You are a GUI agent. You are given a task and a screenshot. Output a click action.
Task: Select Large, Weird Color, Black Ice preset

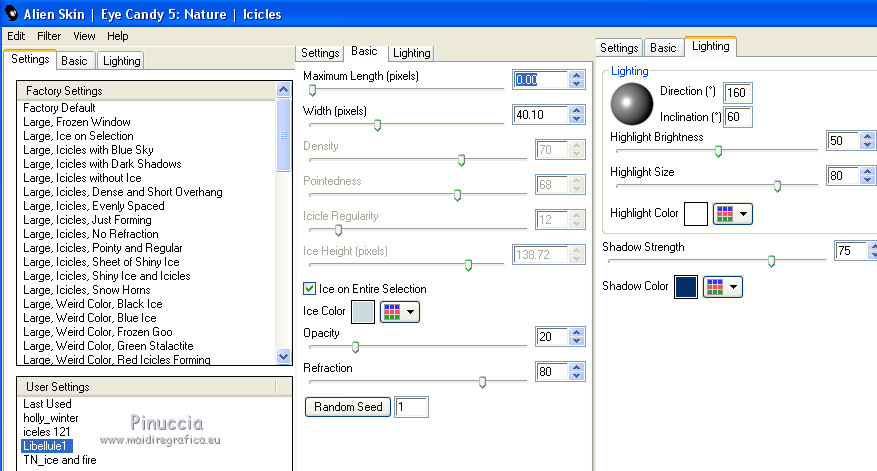[x=93, y=304]
